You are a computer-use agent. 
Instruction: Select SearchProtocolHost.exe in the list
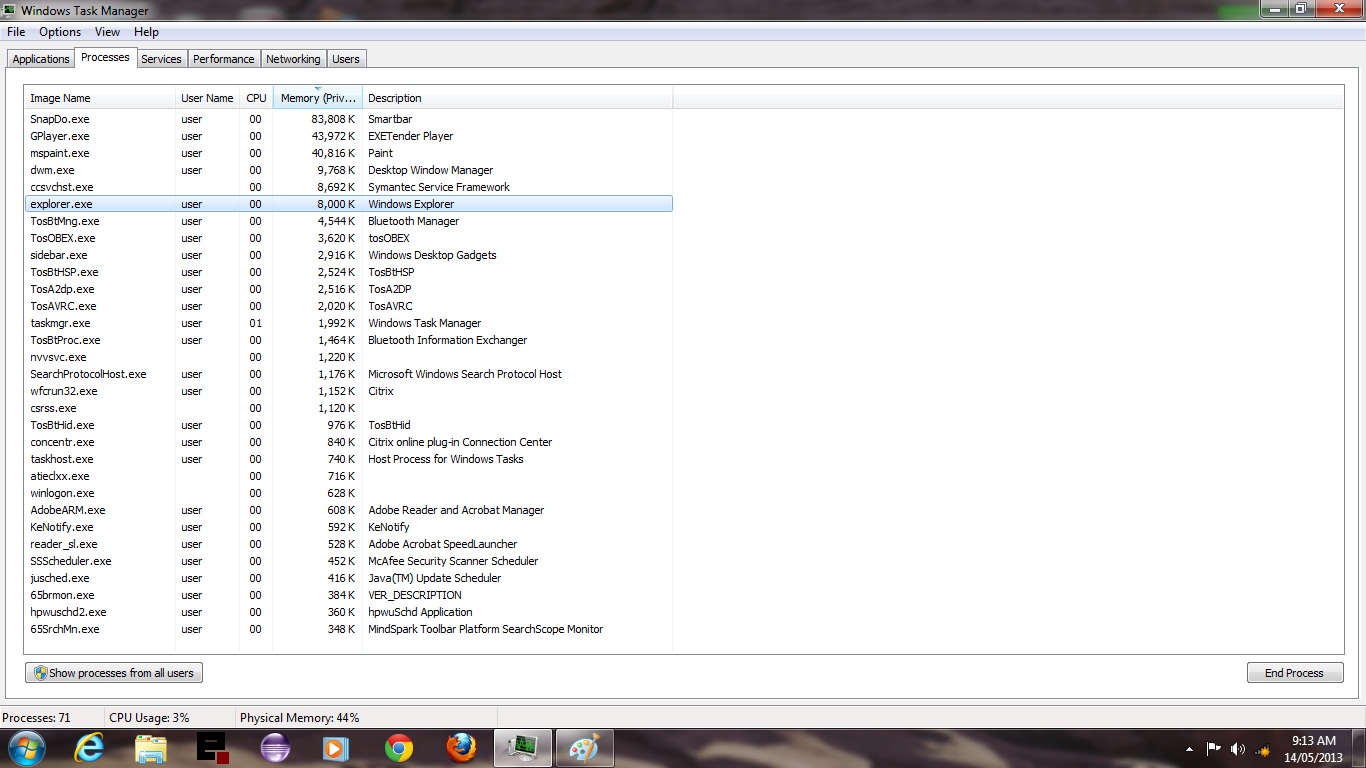tap(349, 374)
